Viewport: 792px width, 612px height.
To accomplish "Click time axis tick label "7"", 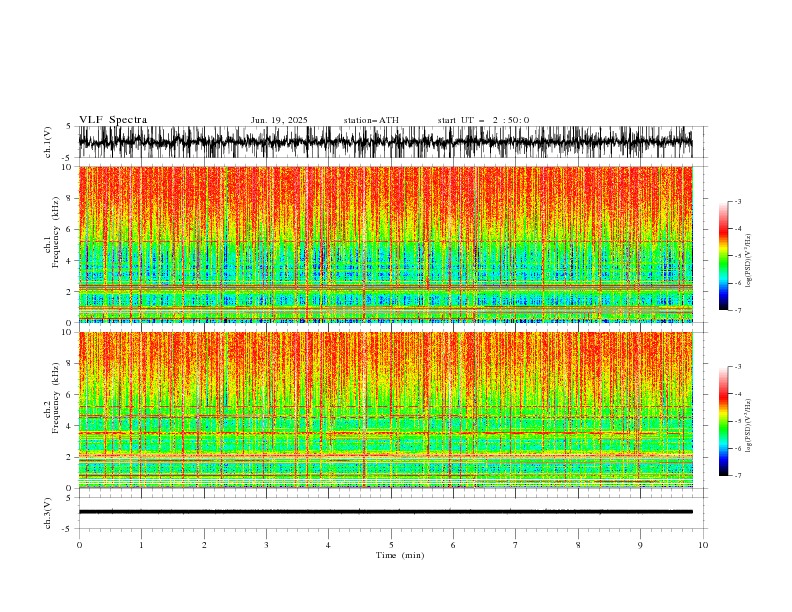I will [x=516, y=545].
